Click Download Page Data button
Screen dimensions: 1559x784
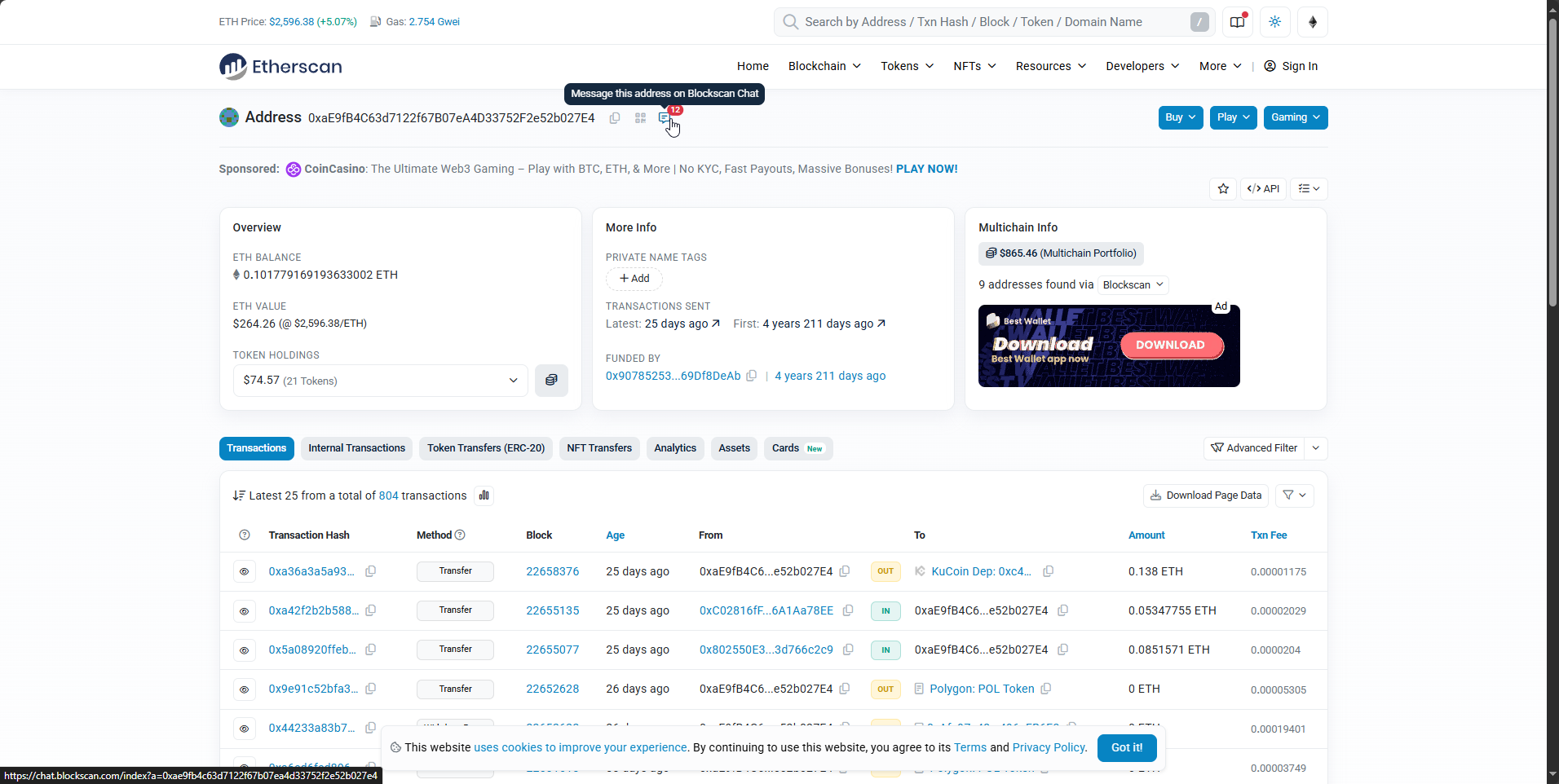(1206, 496)
